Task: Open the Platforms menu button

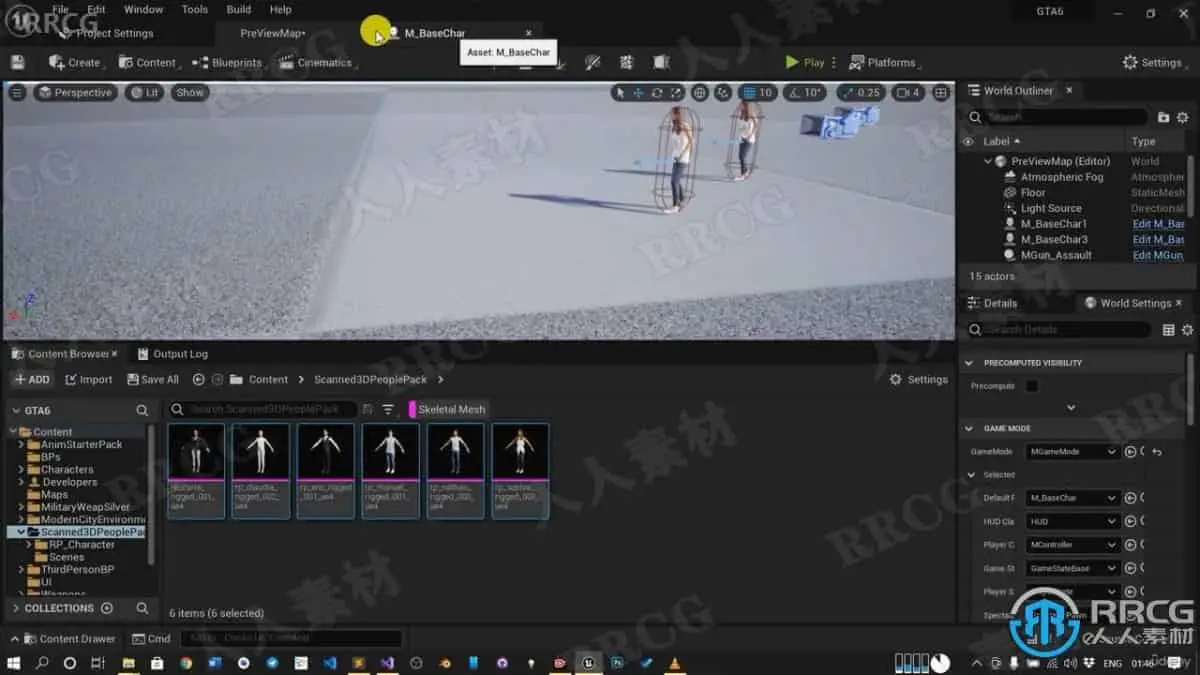Action: (x=883, y=62)
